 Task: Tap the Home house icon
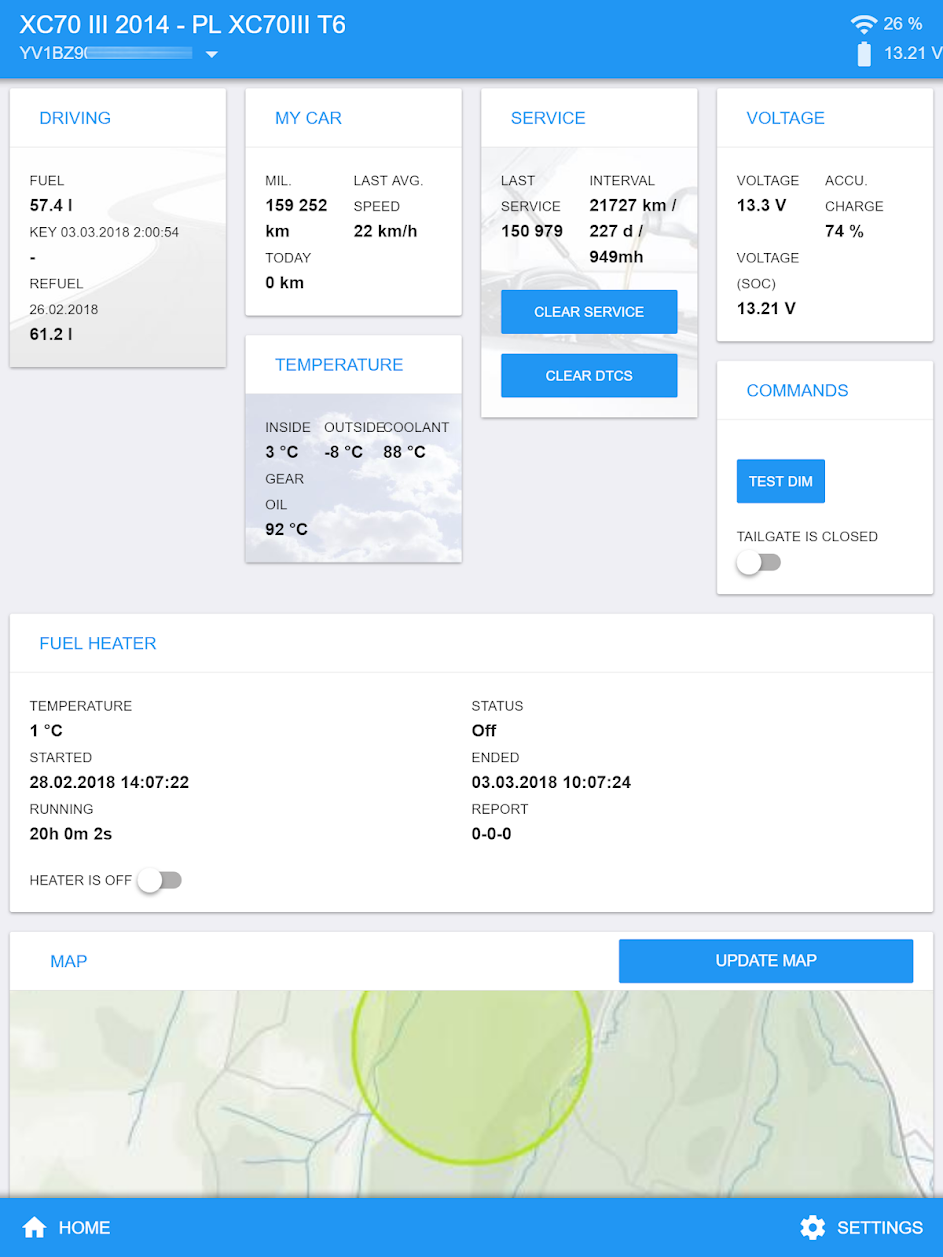[x=35, y=1227]
